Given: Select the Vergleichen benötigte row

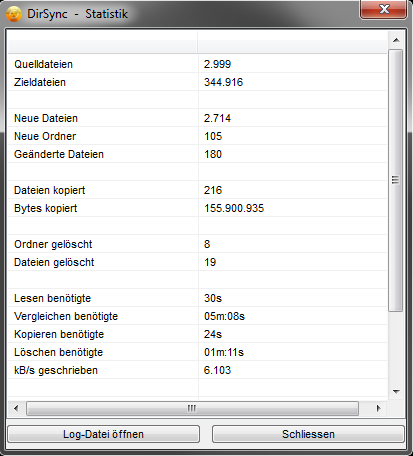Looking at the screenshot, I should tap(197, 316).
